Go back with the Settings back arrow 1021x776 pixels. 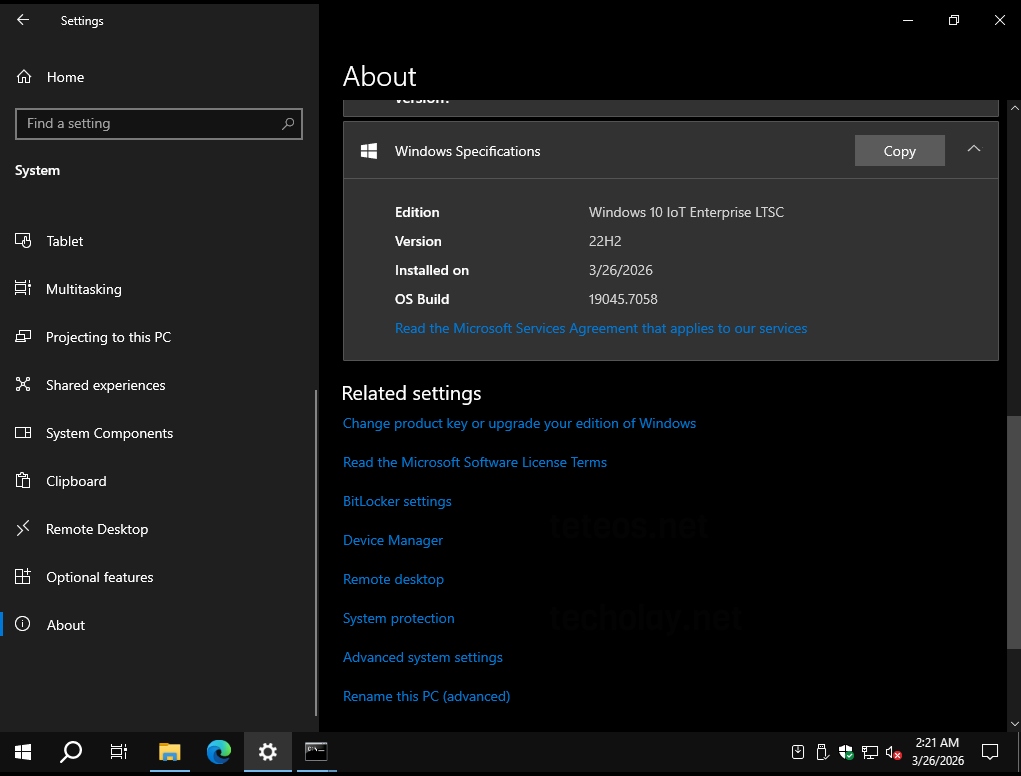[x=23, y=20]
